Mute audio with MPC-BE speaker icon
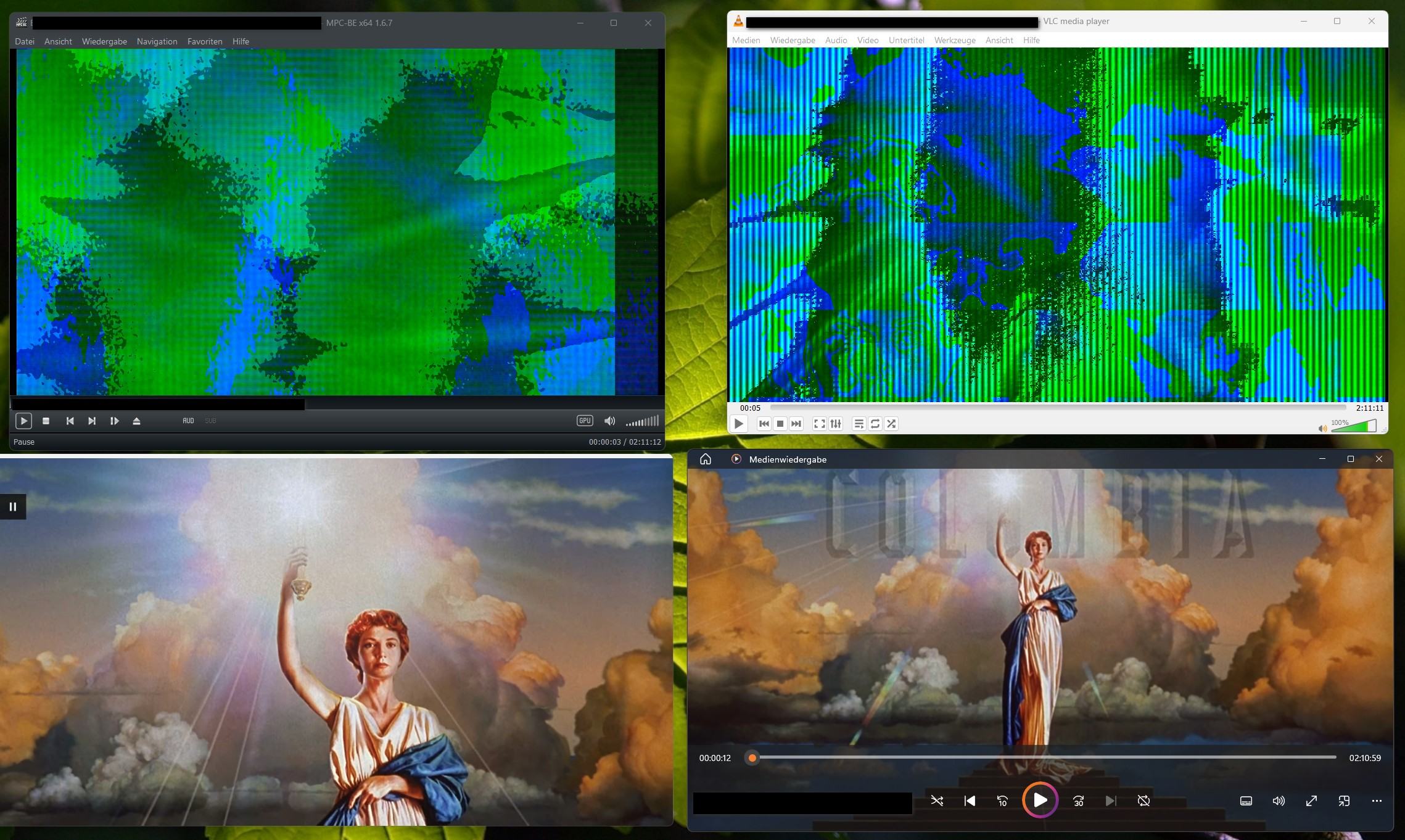 609,421
